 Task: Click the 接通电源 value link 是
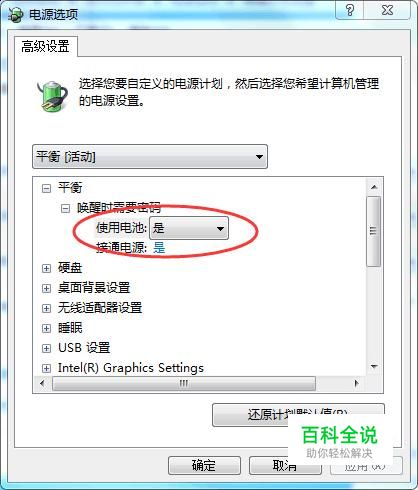click(159, 248)
